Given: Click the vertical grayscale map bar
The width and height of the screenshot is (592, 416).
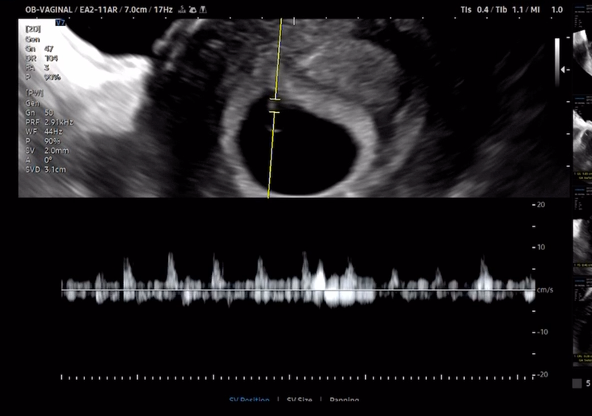Looking at the screenshot, I should coord(557,63).
